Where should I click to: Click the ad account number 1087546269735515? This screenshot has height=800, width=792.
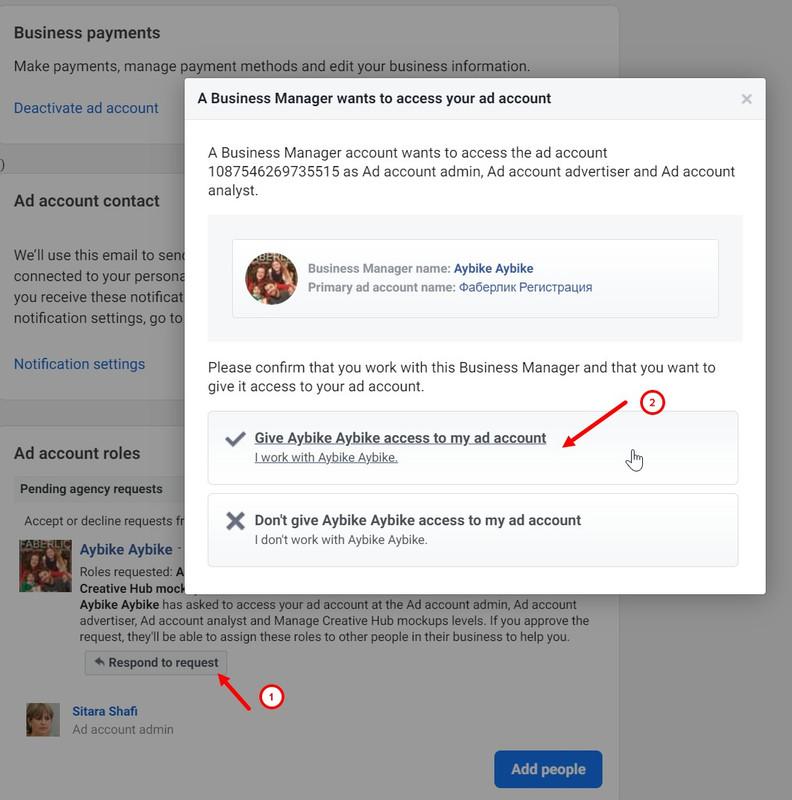(x=274, y=171)
